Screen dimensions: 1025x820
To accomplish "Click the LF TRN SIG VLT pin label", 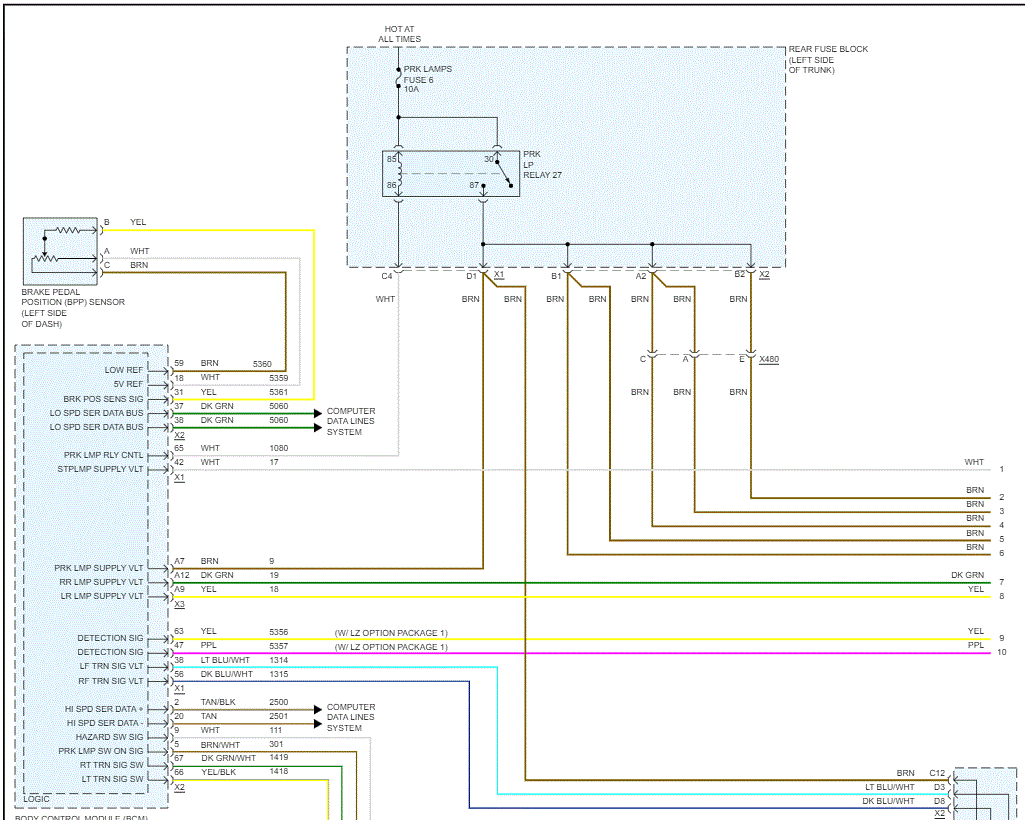I will pyautogui.click(x=111, y=666).
